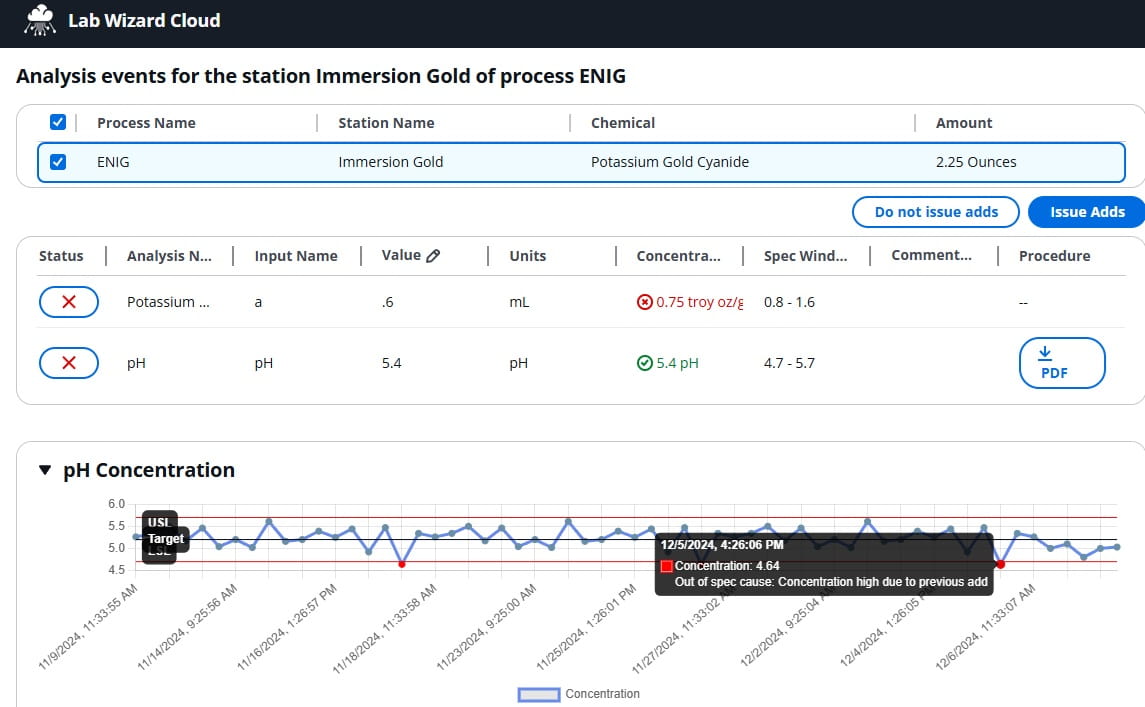Click the red out-of-spec icon beside 0.75 troy oz
This screenshot has height=707, width=1145.
(644, 302)
